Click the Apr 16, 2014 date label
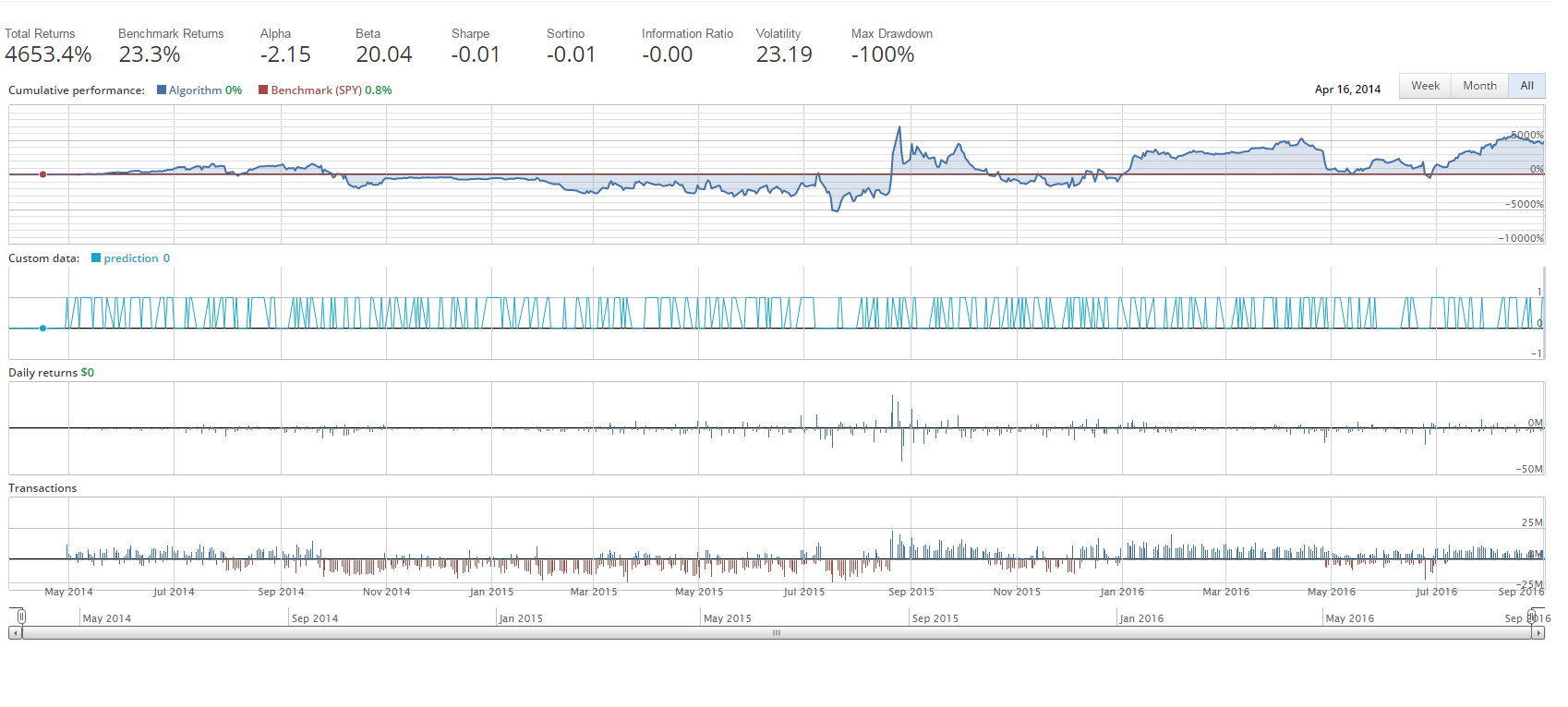Image resolution: width=1568 pixels, height=707 pixels. (1347, 90)
